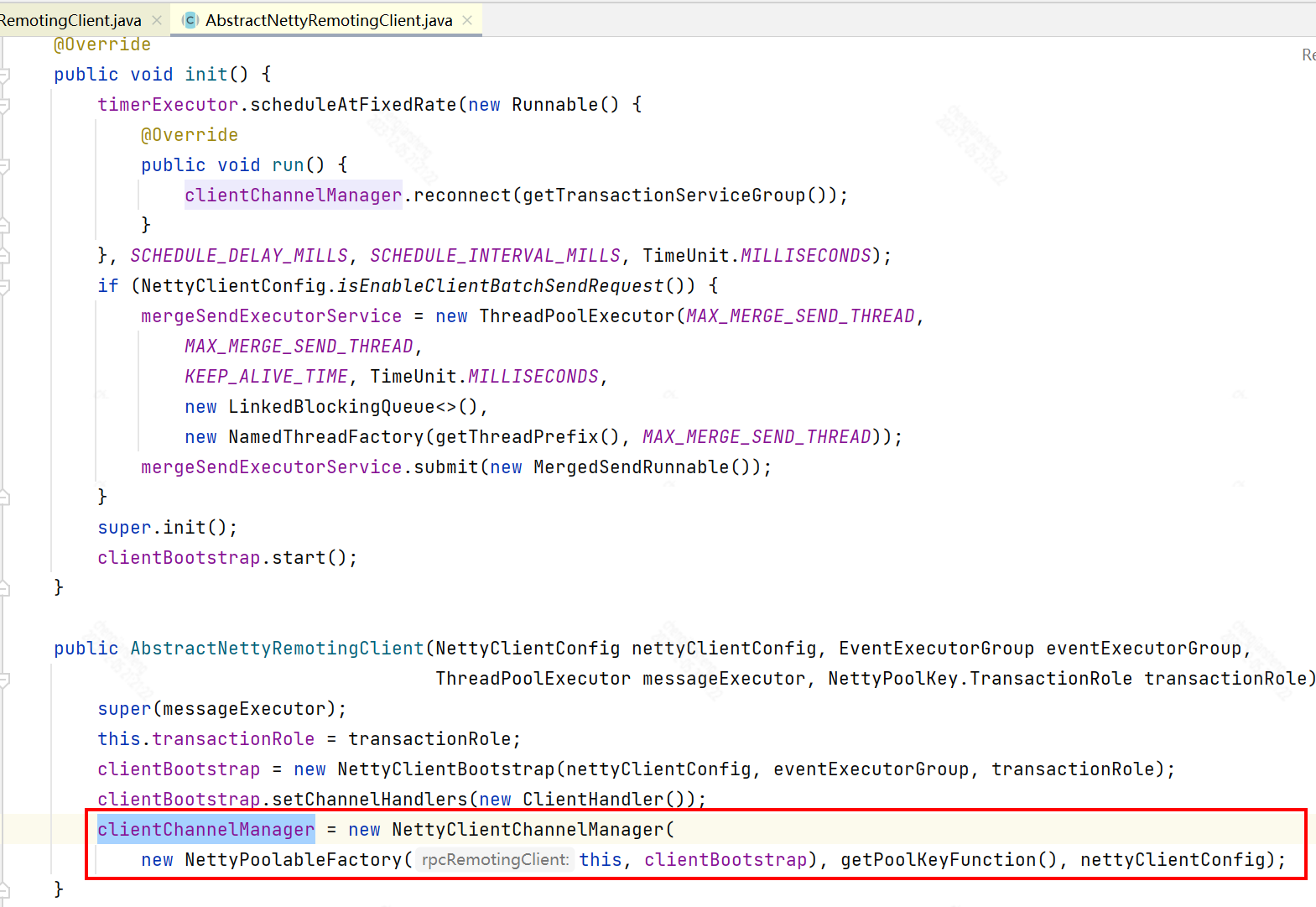Viewport: 1316px width, 907px height.
Task: Click NettyClientBootstrap constructor call
Action: click(x=446, y=769)
